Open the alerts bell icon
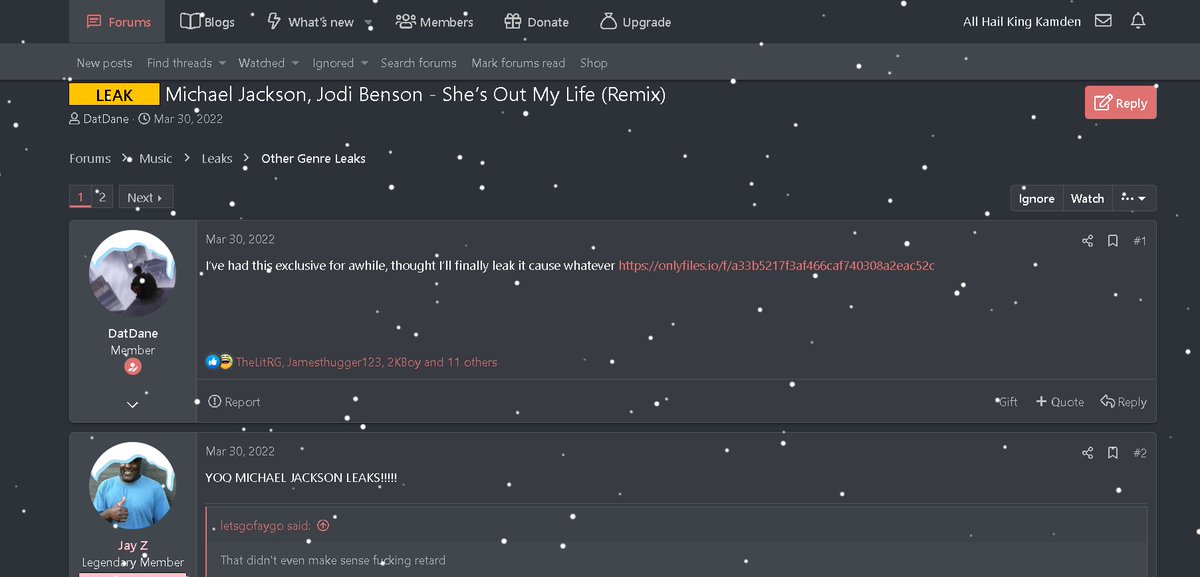The image size is (1200, 577). click(x=1138, y=21)
